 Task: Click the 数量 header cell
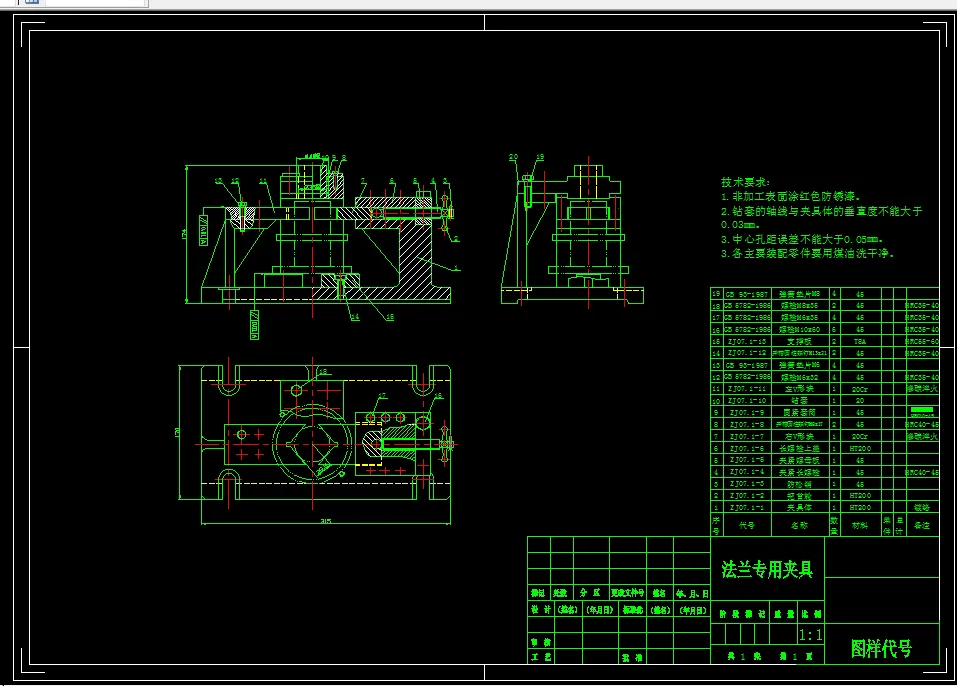click(834, 525)
